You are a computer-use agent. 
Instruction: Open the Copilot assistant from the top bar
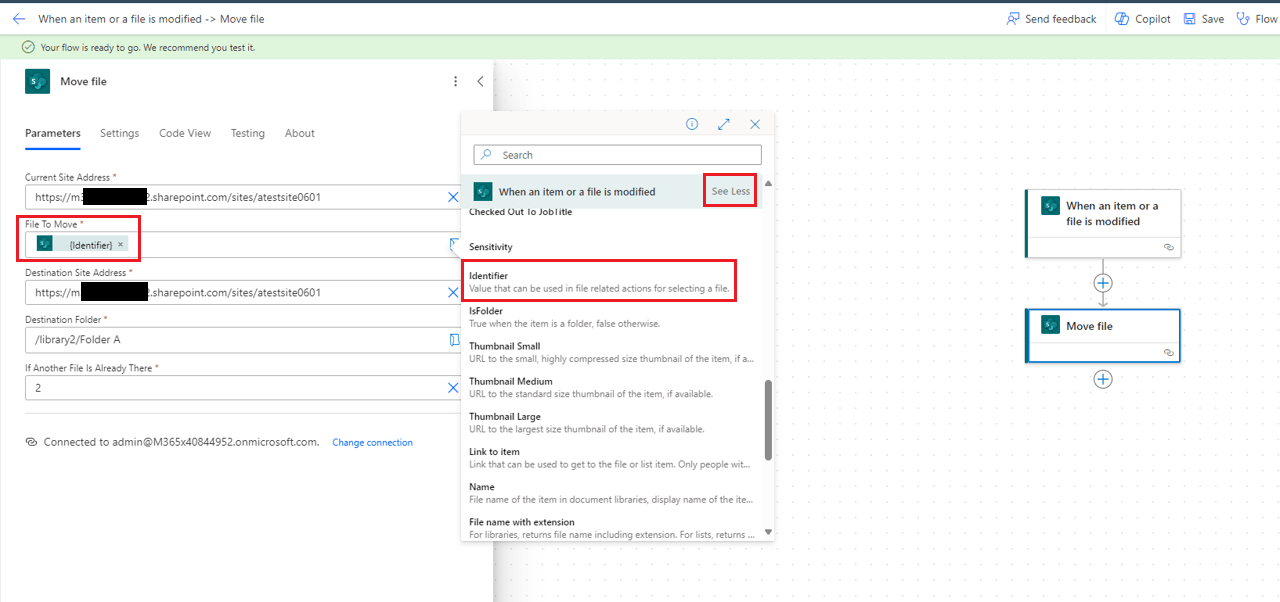click(x=1141, y=18)
